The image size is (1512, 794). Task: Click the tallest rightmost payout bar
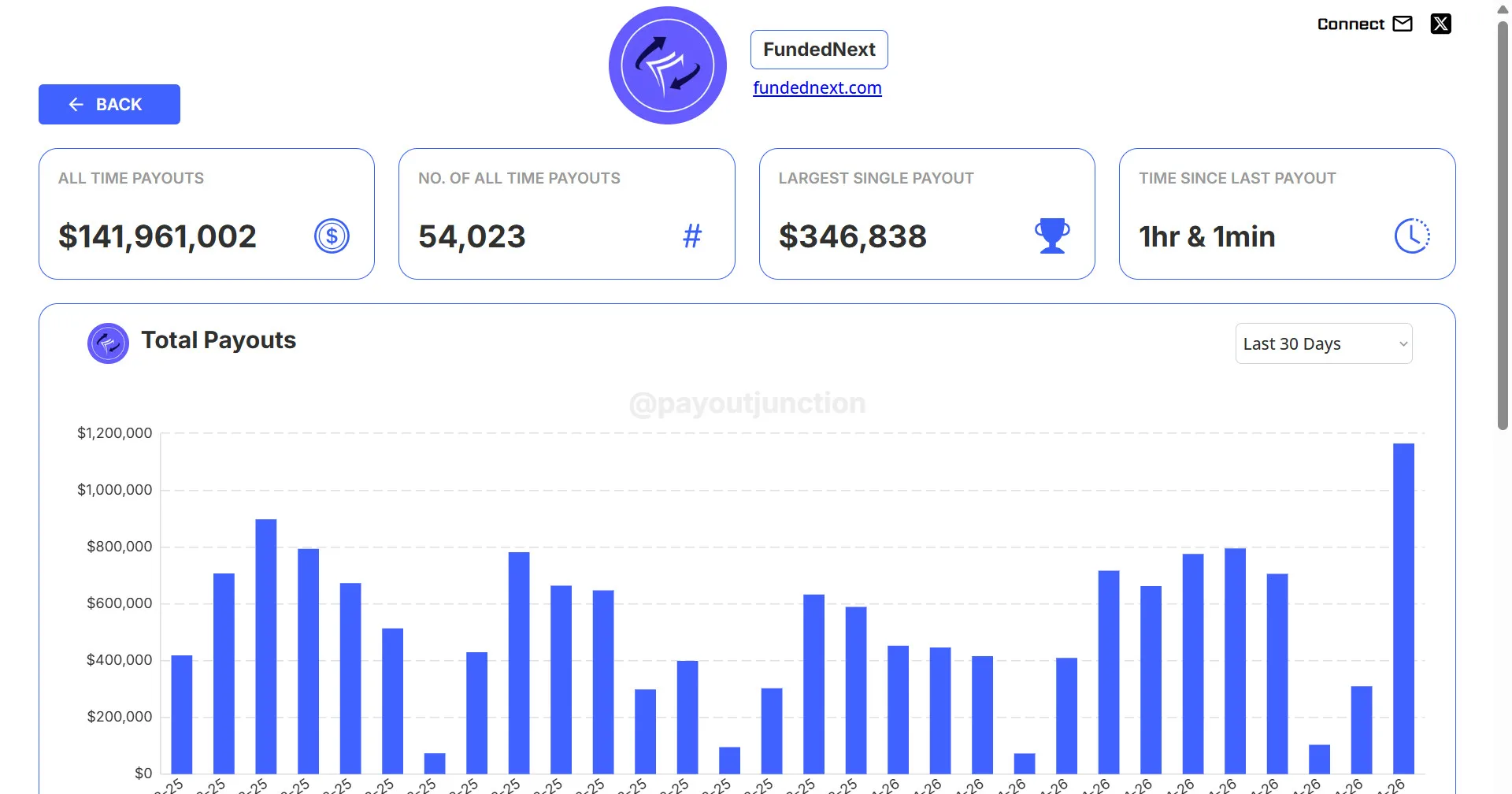1403,607
